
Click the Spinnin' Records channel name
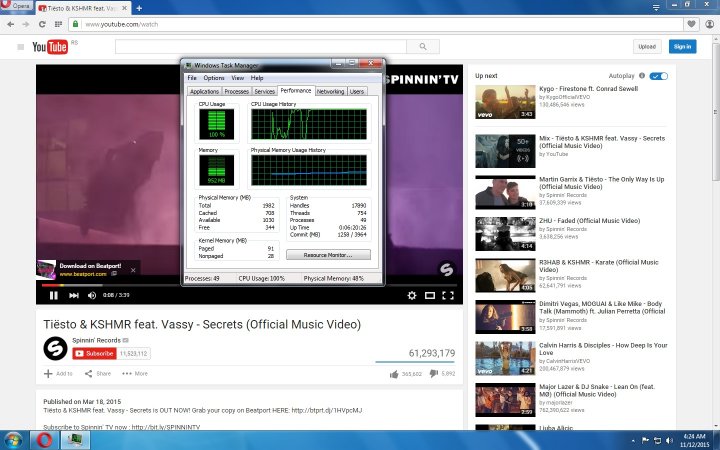[x=96, y=340]
